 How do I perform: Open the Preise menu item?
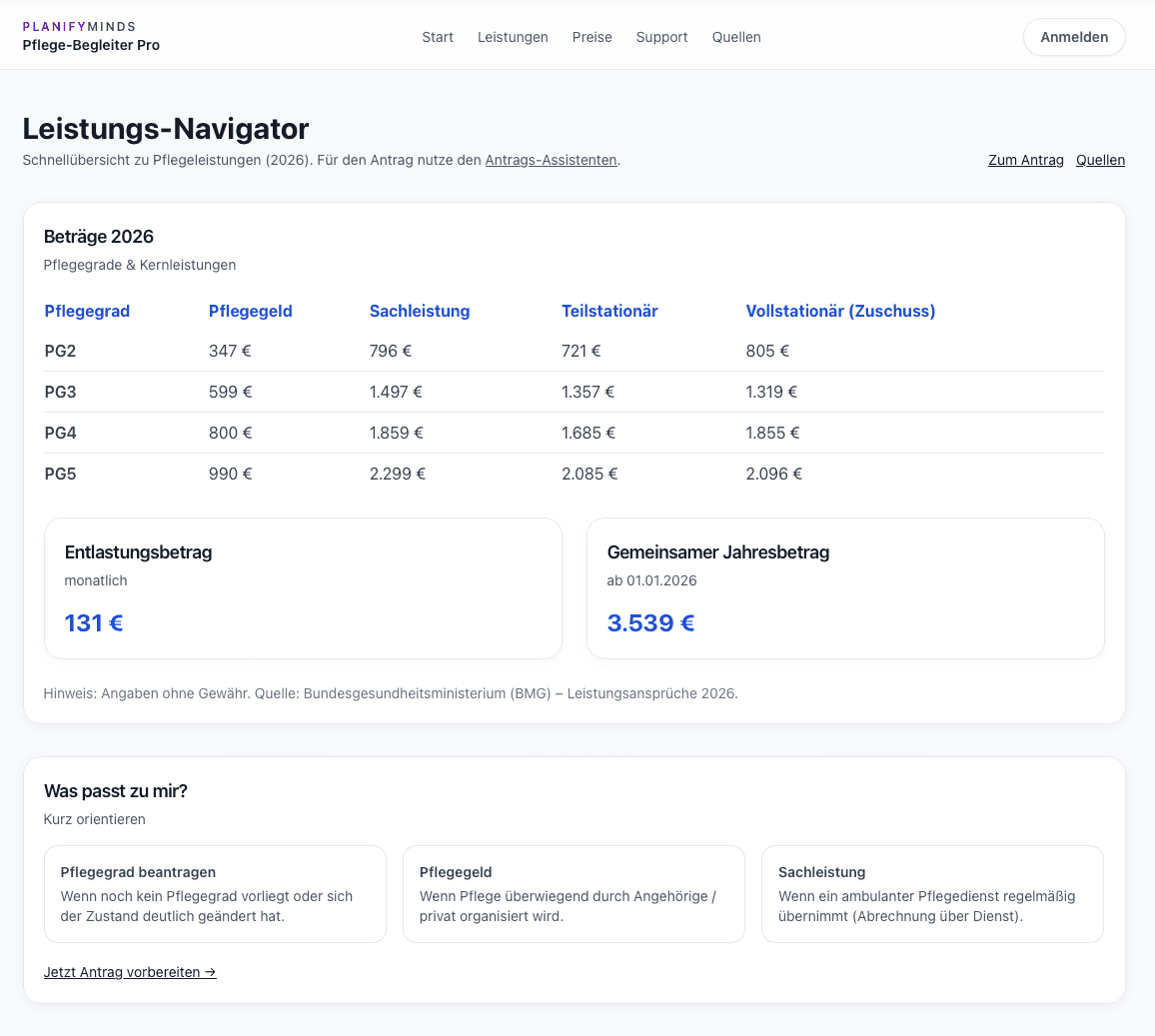(x=591, y=37)
